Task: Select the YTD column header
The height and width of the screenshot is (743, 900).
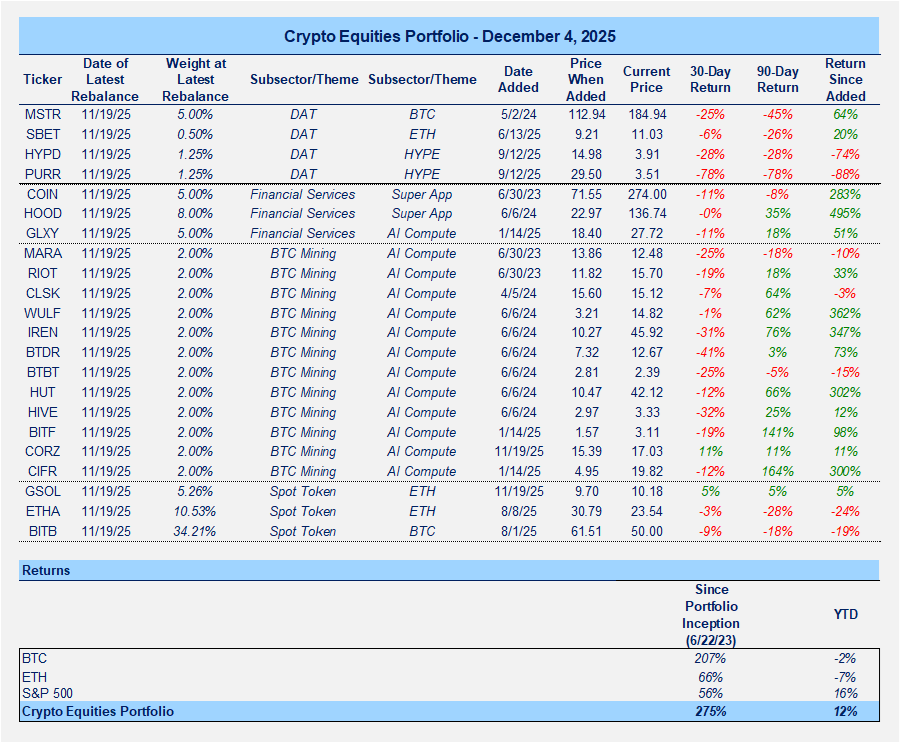Action: (x=846, y=615)
